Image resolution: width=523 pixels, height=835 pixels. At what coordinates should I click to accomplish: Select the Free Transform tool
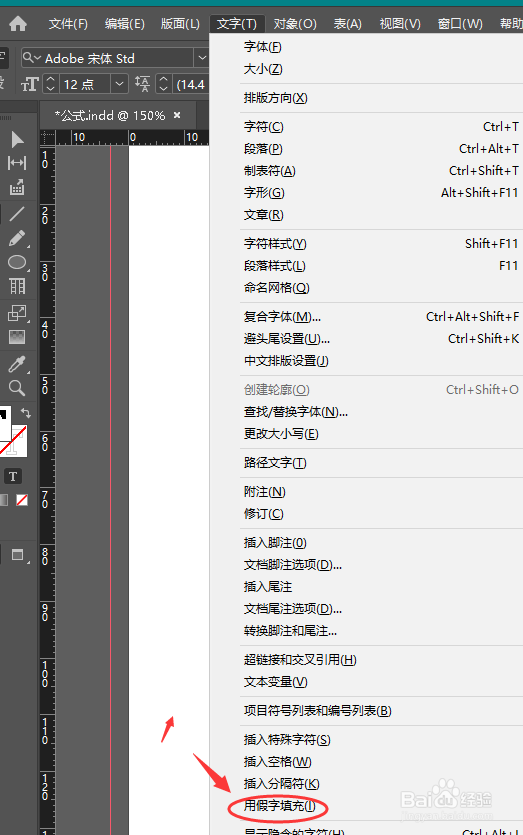point(17,313)
